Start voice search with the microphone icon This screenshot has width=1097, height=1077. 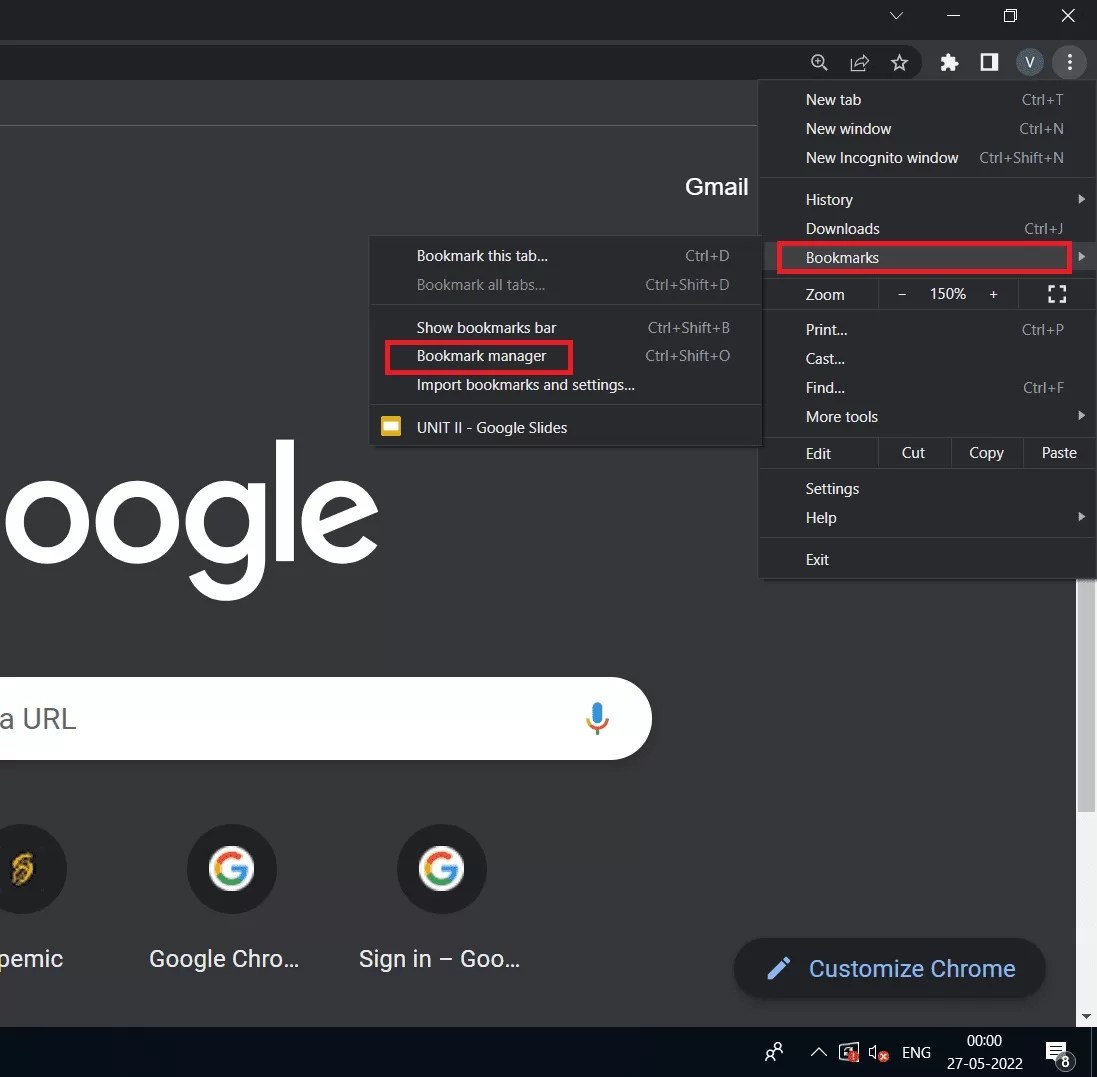tap(597, 718)
